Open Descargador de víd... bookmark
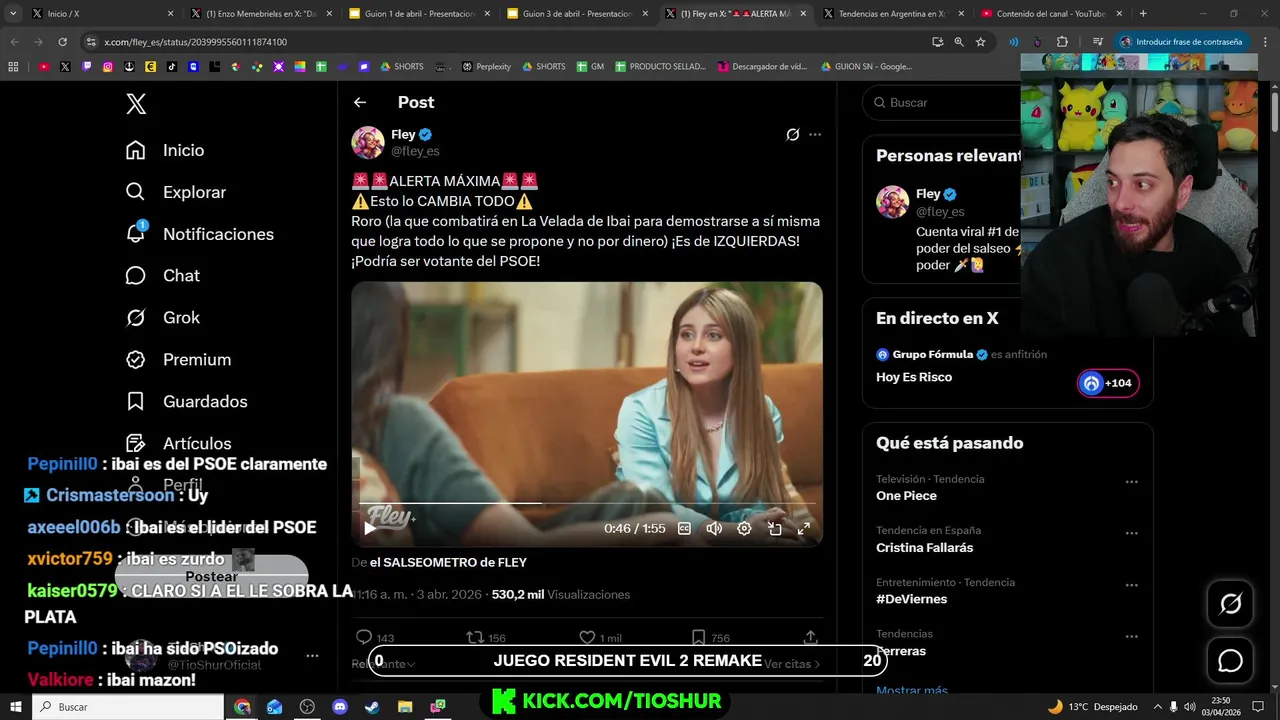 tap(762, 66)
